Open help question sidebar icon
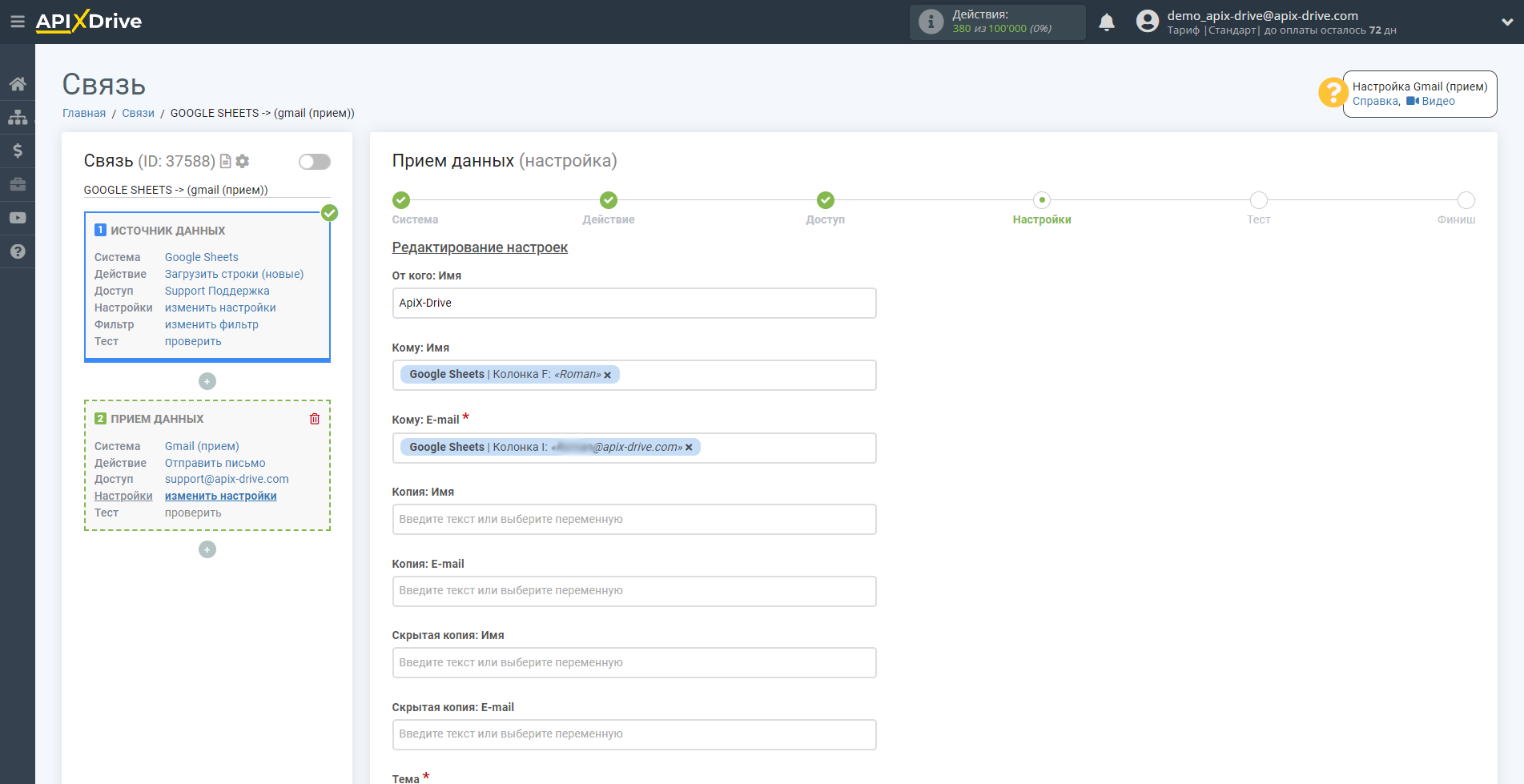The image size is (1524, 784). [18, 251]
